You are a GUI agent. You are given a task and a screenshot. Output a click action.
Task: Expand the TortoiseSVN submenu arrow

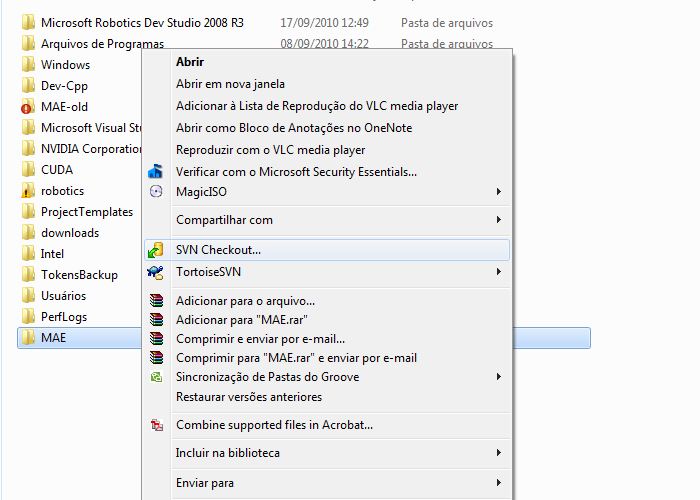[499, 271]
